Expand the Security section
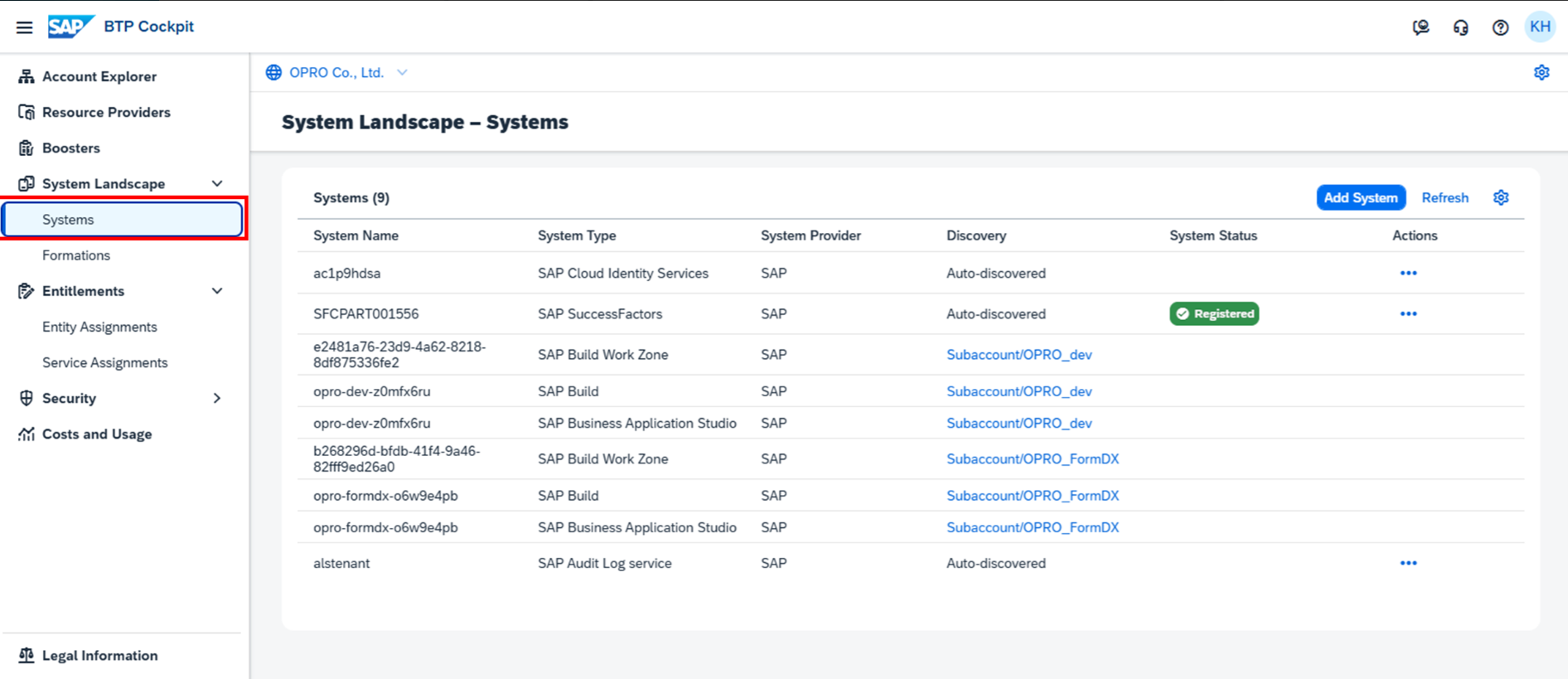 (x=217, y=398)
